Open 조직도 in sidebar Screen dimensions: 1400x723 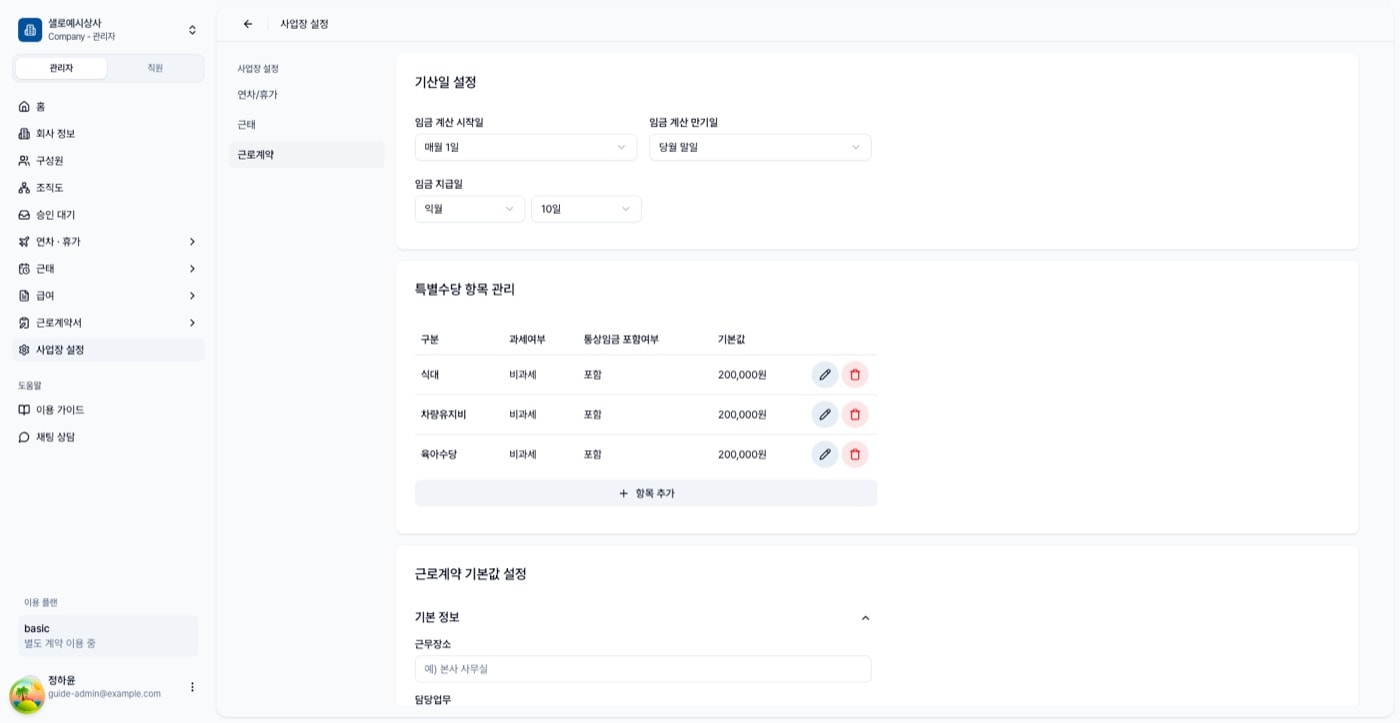(108, 187)
